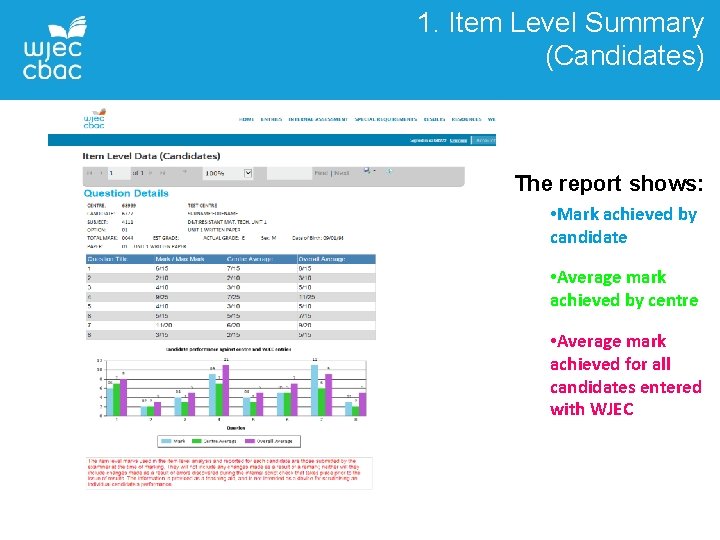
Task: Click the TEST CENTRE text in question details
Action: [x=202, y=206]
